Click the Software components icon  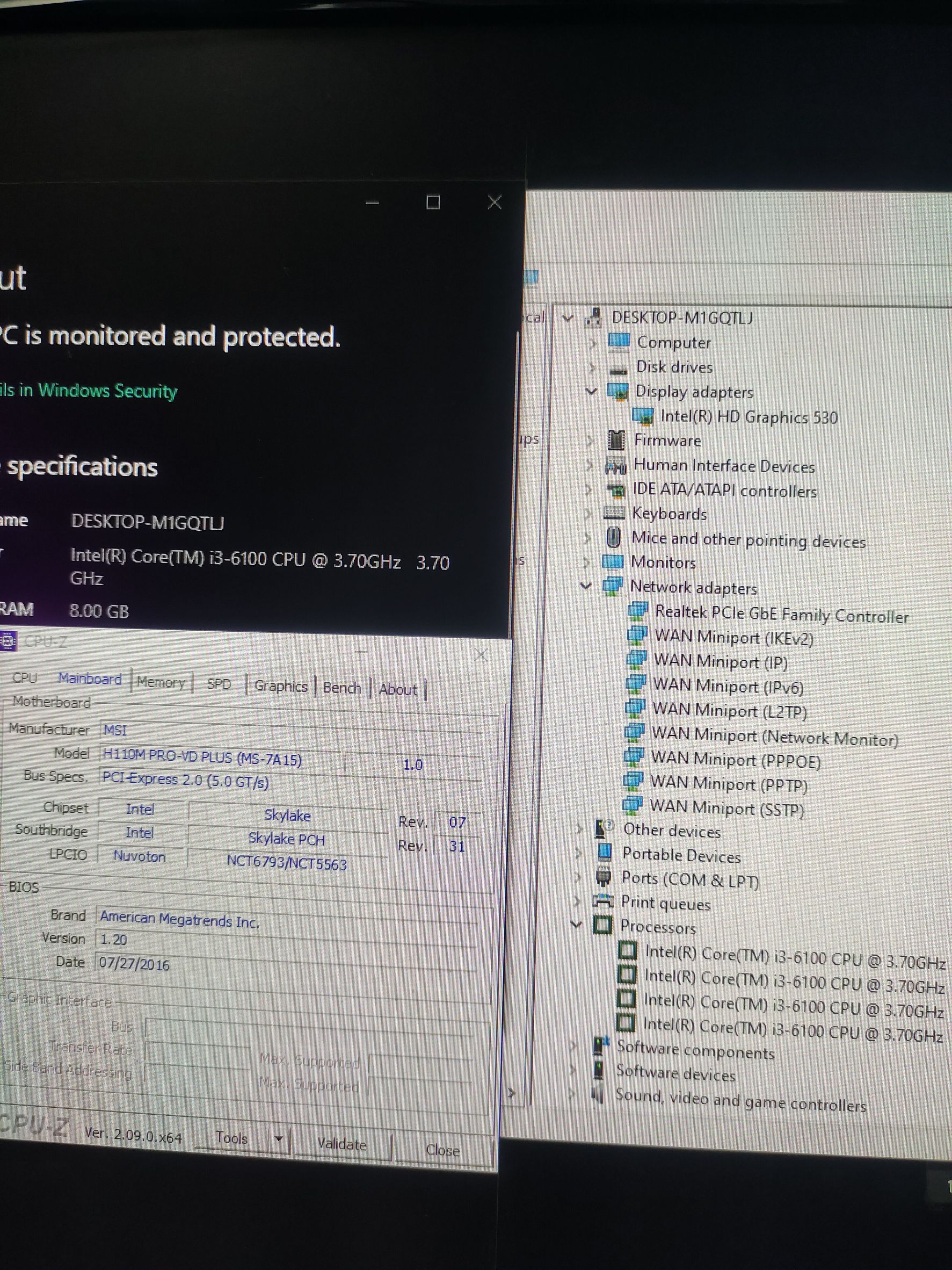pyautogui.click(x=600, y=1045)
